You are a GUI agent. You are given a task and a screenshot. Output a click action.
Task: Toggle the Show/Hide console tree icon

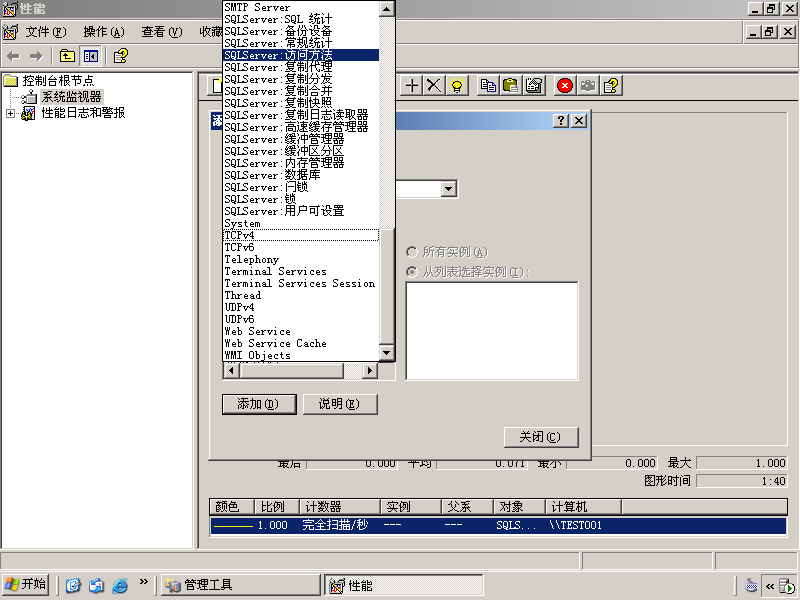coord(91,56)
